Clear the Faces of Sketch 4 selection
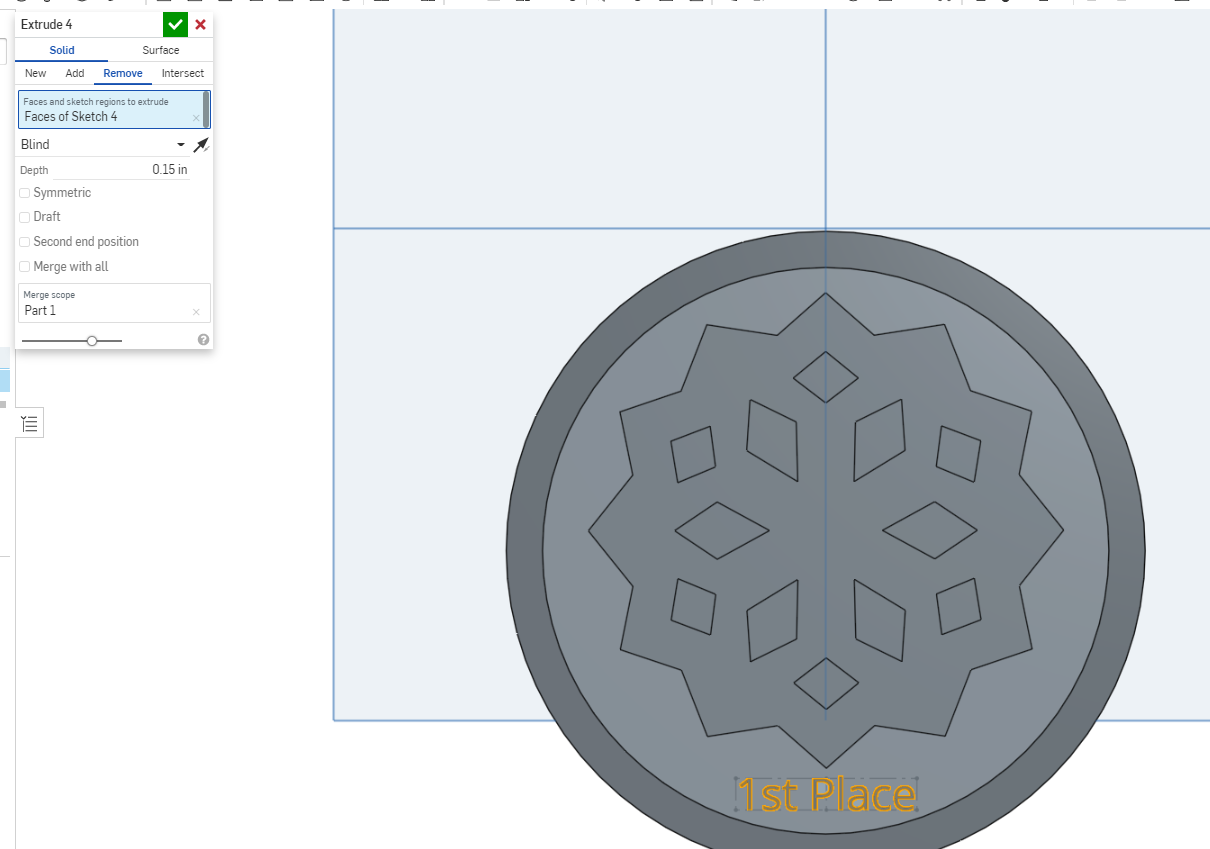This screenshot has width=1210, height=849. click(196, 116)
